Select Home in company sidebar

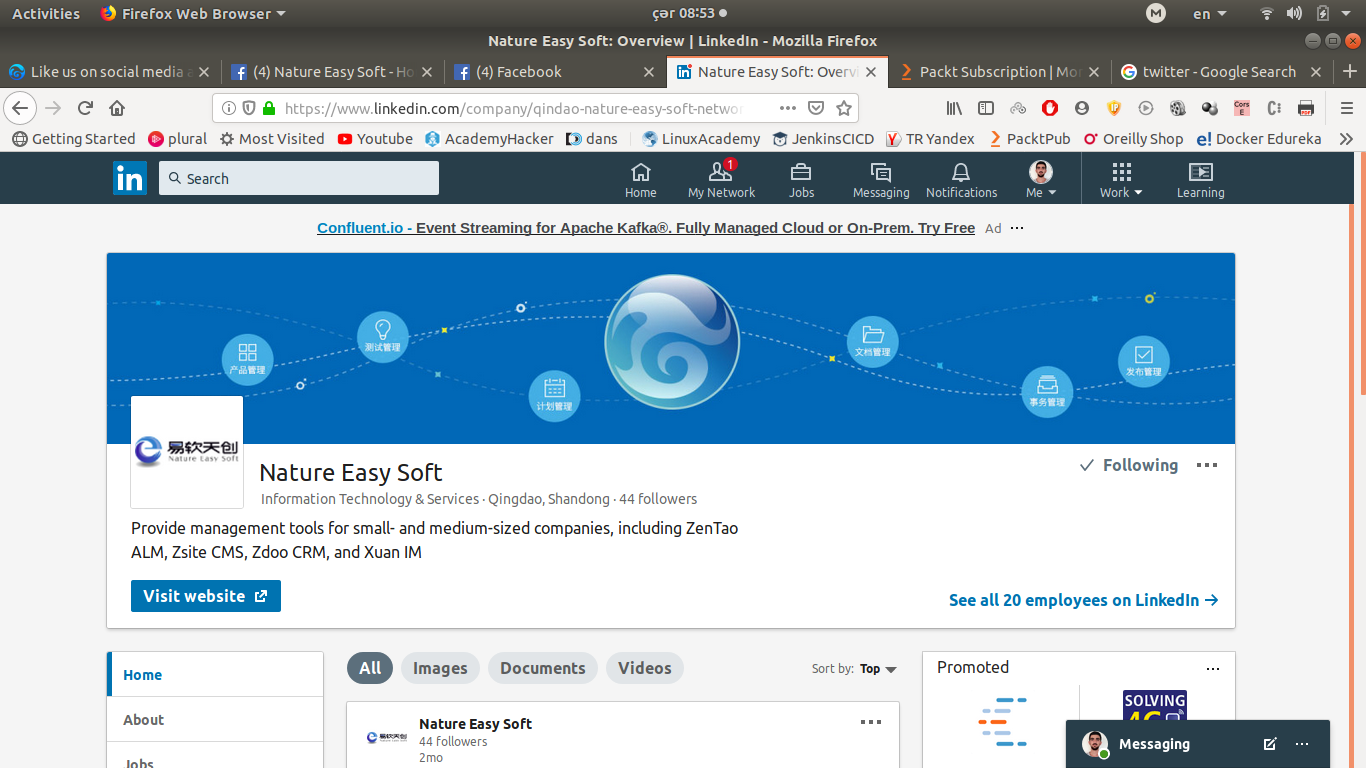pos(142,675)
